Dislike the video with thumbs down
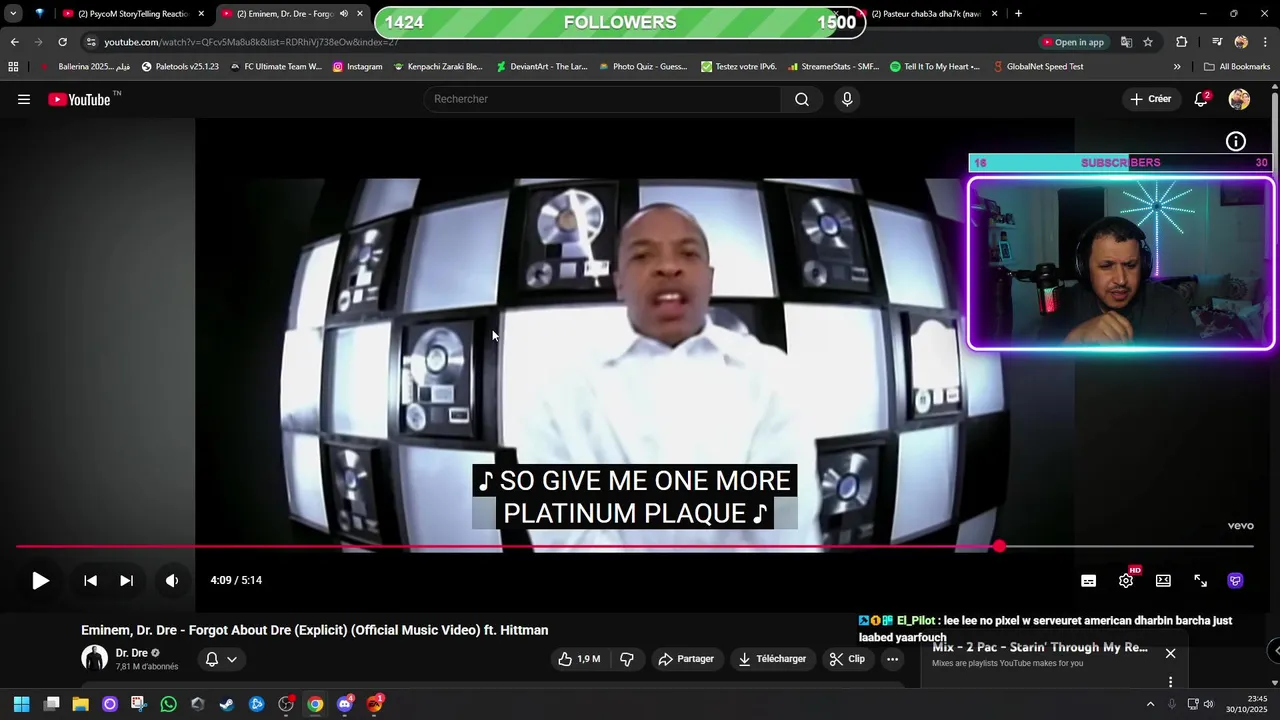Image resolution: width=1280 pixels, height=720 pixels. pyautogui.click(x=627, y=659)
